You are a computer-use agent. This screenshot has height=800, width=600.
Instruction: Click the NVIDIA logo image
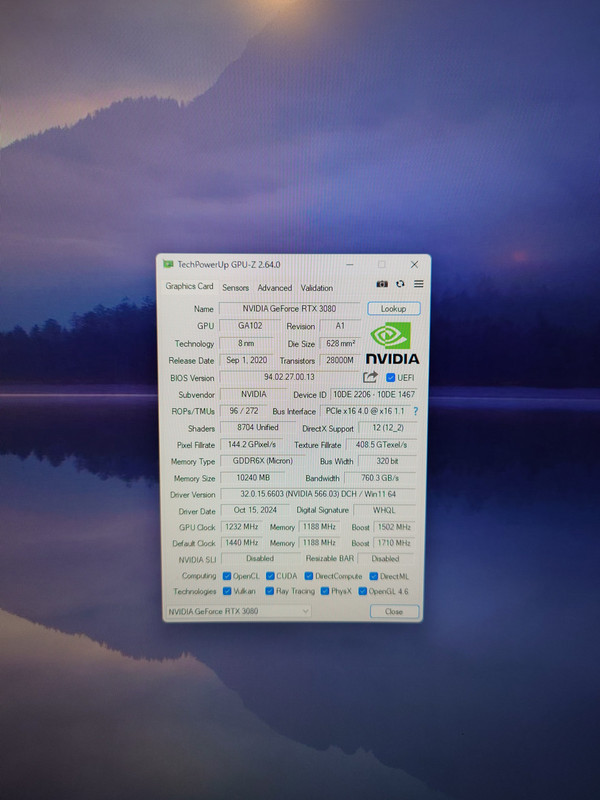(x=392, y=343)
